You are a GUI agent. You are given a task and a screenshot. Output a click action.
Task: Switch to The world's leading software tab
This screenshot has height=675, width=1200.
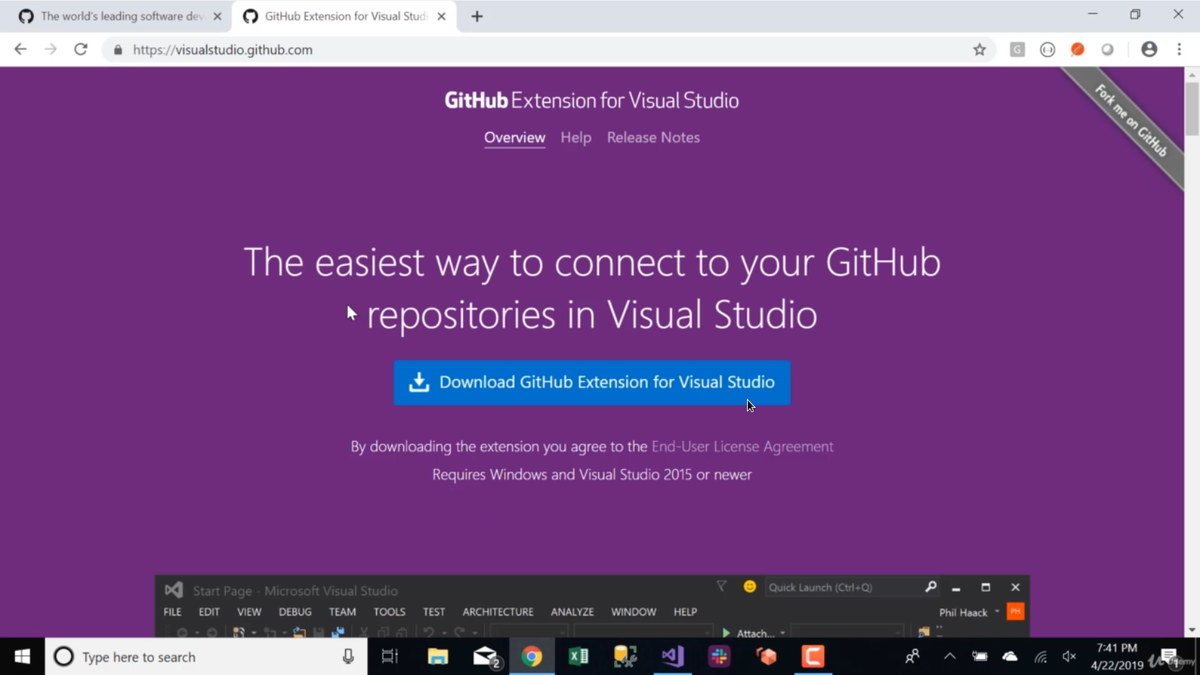pos(120,16)
